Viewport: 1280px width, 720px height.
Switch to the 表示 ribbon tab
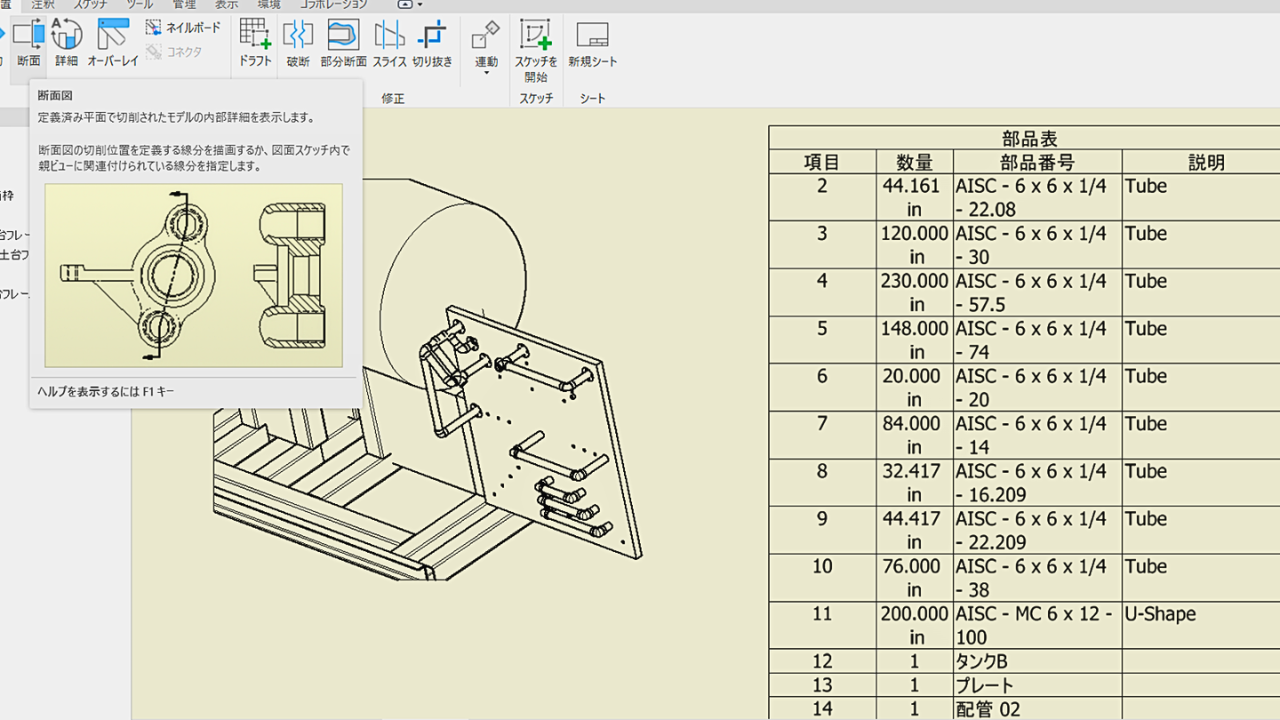(227, 4)
